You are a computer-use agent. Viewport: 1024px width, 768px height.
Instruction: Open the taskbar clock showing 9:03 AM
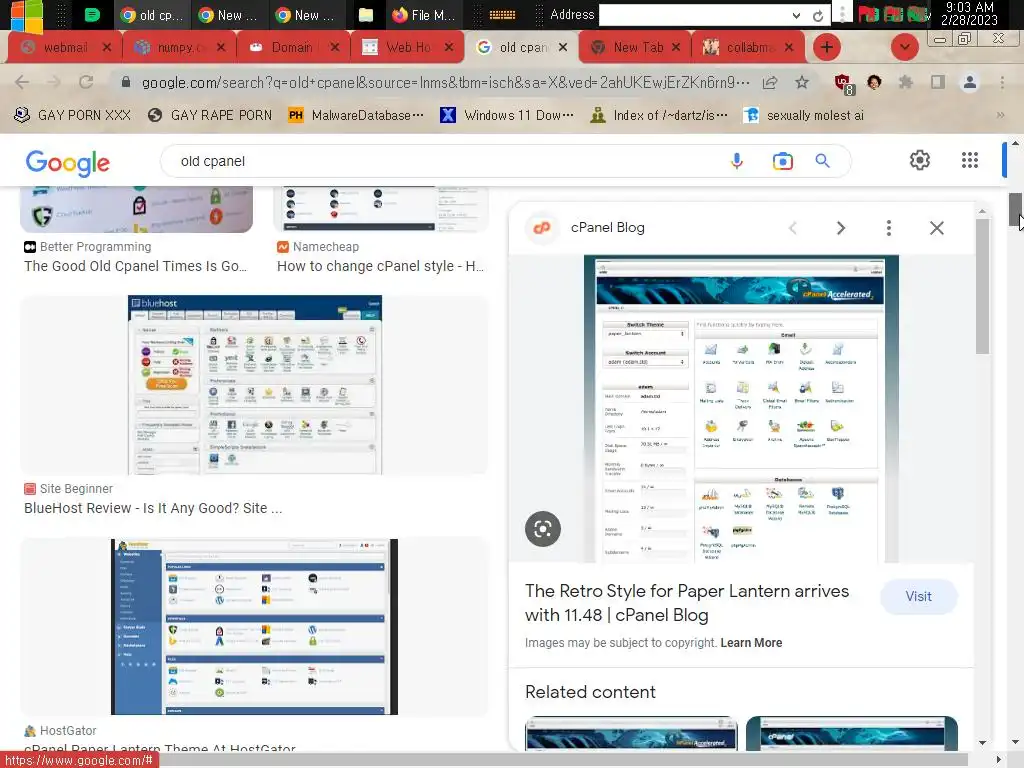tap(969, 14)
